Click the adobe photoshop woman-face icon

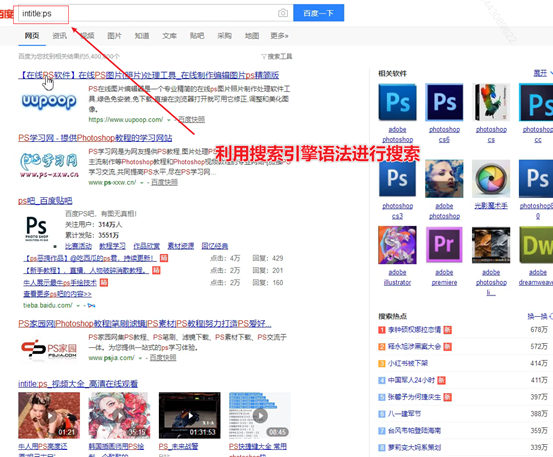444,178
